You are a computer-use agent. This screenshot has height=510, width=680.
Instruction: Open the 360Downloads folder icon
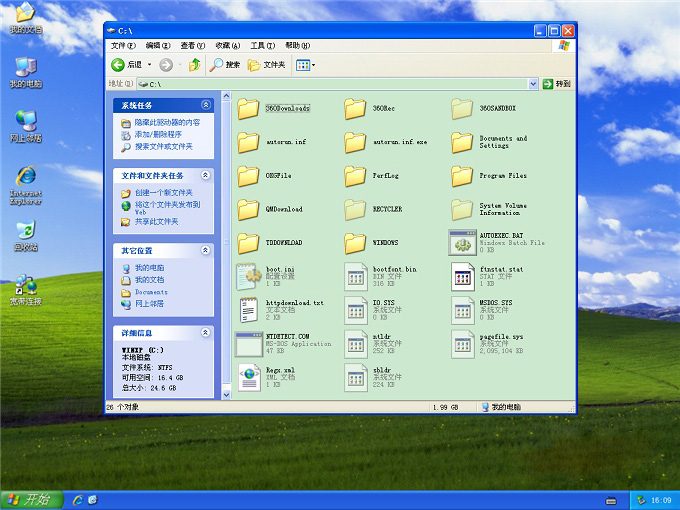pos(248,108)
